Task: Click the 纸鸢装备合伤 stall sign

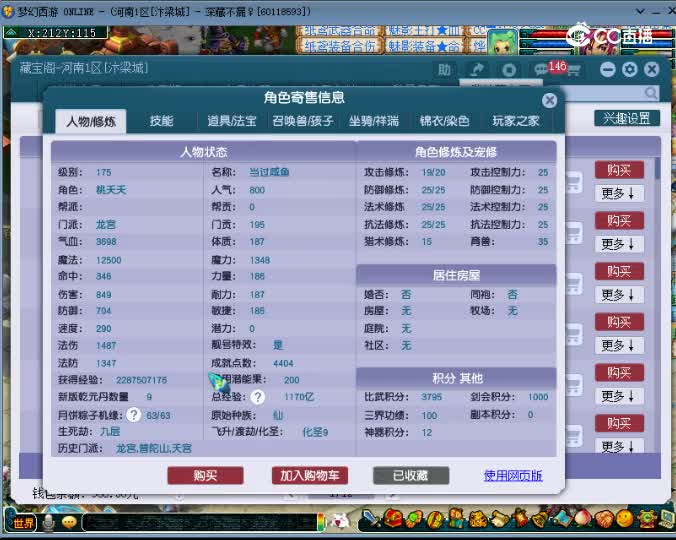Action: point(340,46)
